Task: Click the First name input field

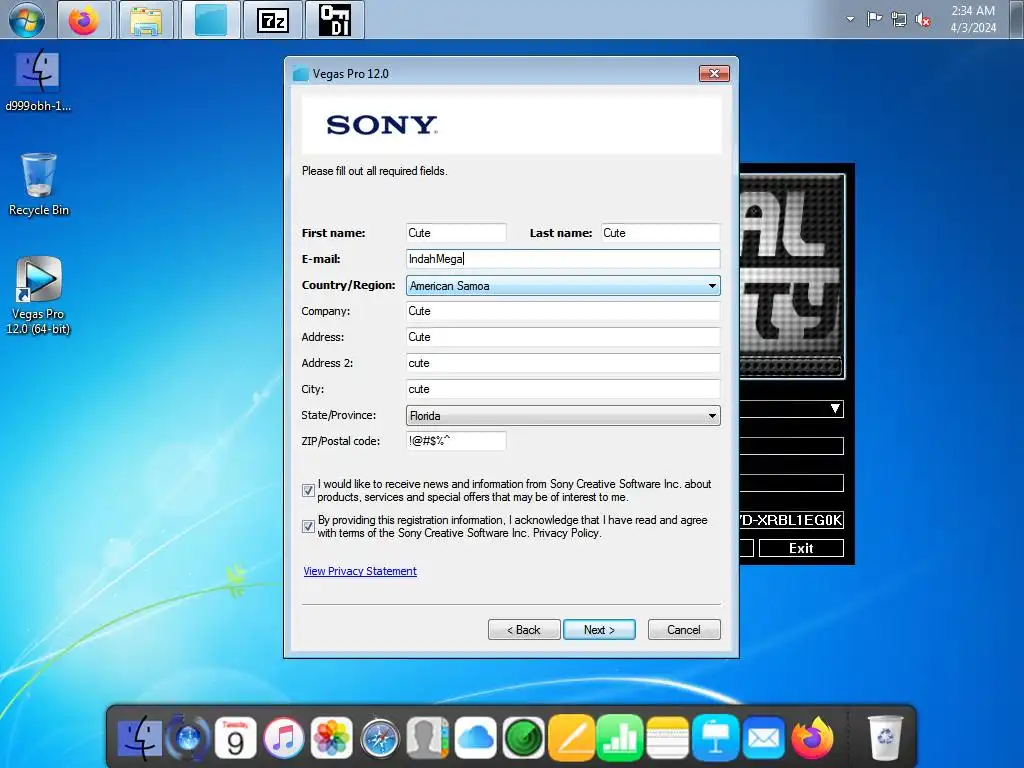Action: [x=456, y=233]
